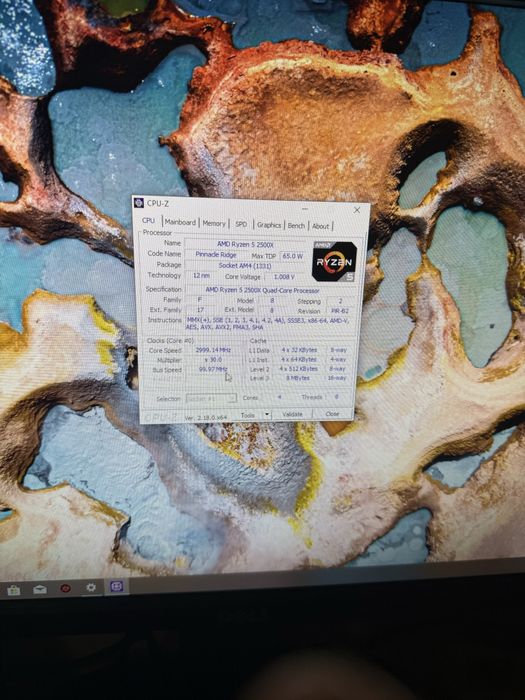Switch to the Mainboard tab
The height and width of the screenshot is (700, 525).
pos(180,222)
